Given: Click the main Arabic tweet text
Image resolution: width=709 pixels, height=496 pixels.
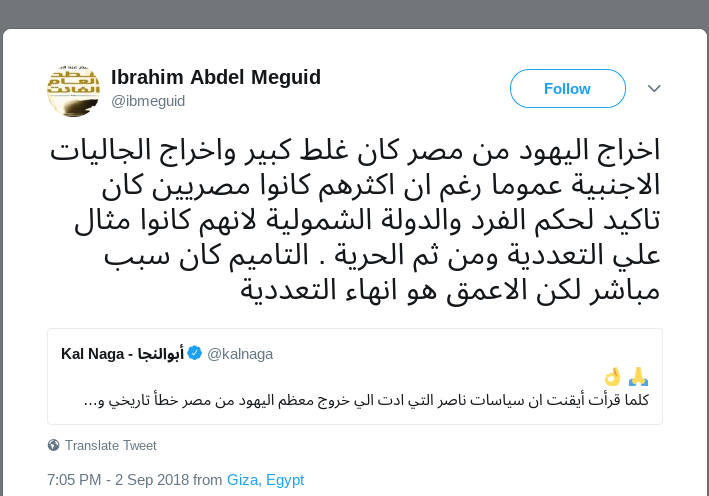Looking at the screenshot, I should tap(354, 220).
